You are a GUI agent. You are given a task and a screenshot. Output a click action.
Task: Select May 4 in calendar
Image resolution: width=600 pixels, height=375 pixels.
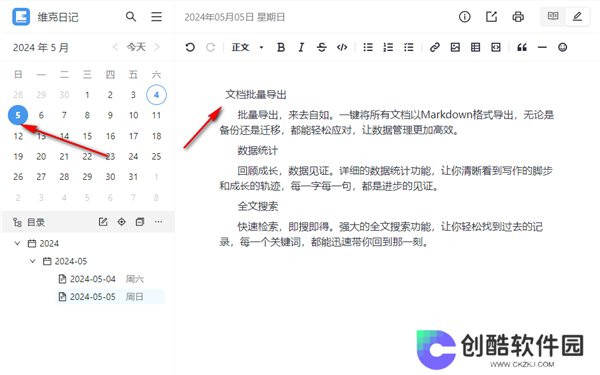coord(156,95)
